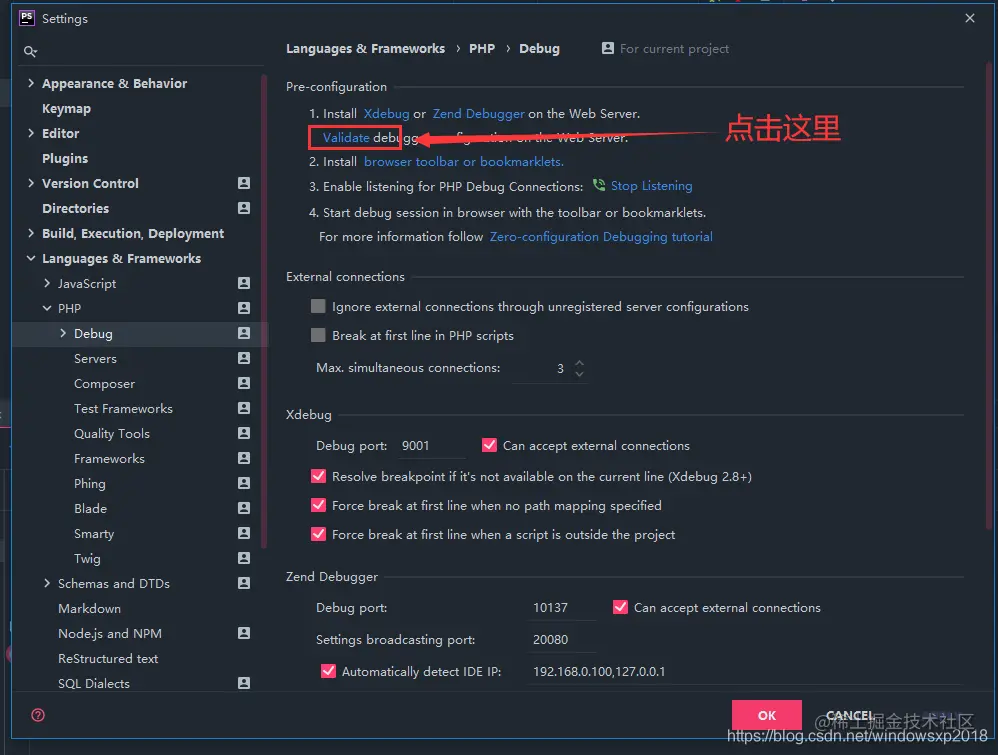Click the For current project icon in header
The width and height of the screenshot is (998, 755).
pyautogui.click(x=608, y=48)
